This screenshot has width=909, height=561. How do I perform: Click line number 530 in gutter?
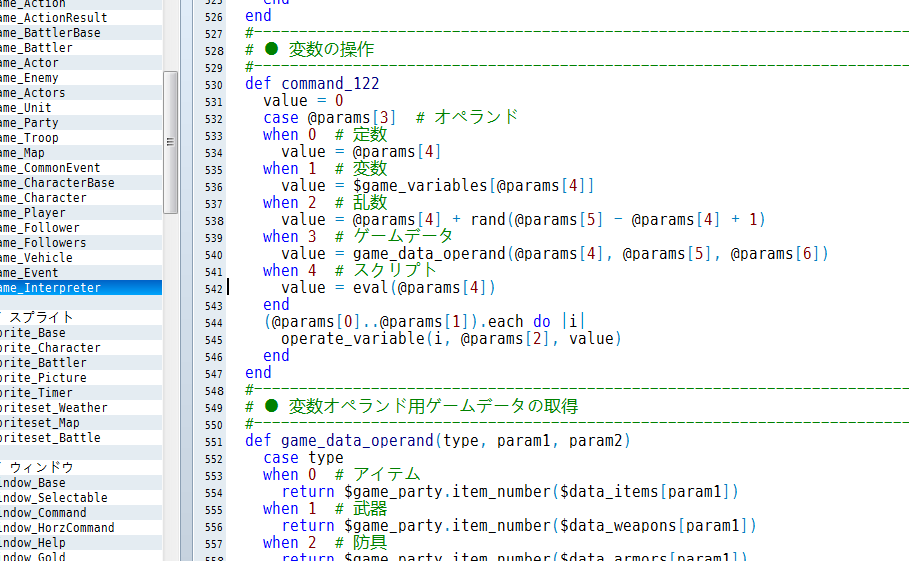coord(214,85)
